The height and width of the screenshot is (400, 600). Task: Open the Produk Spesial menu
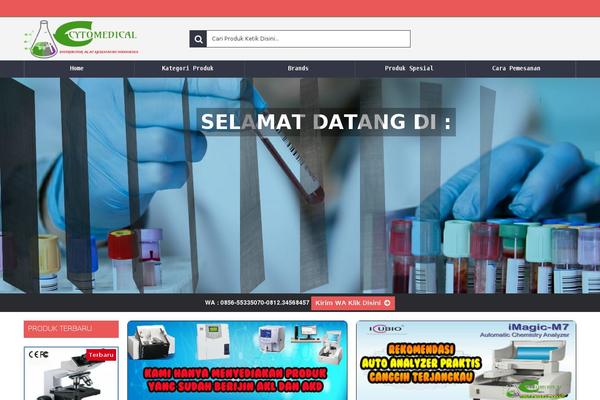(x=409, y=69)
